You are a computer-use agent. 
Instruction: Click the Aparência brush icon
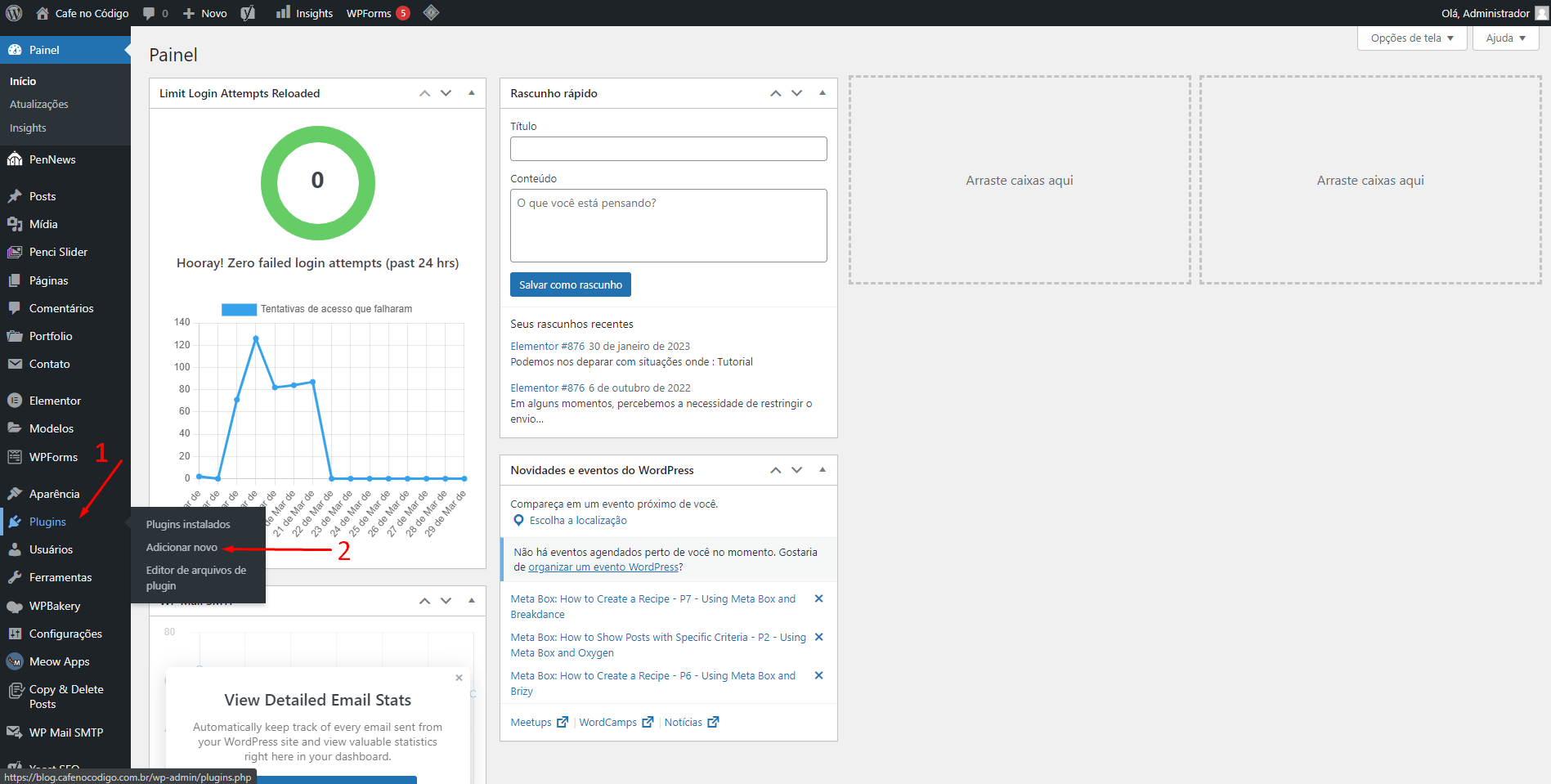(x=15, y=494)
